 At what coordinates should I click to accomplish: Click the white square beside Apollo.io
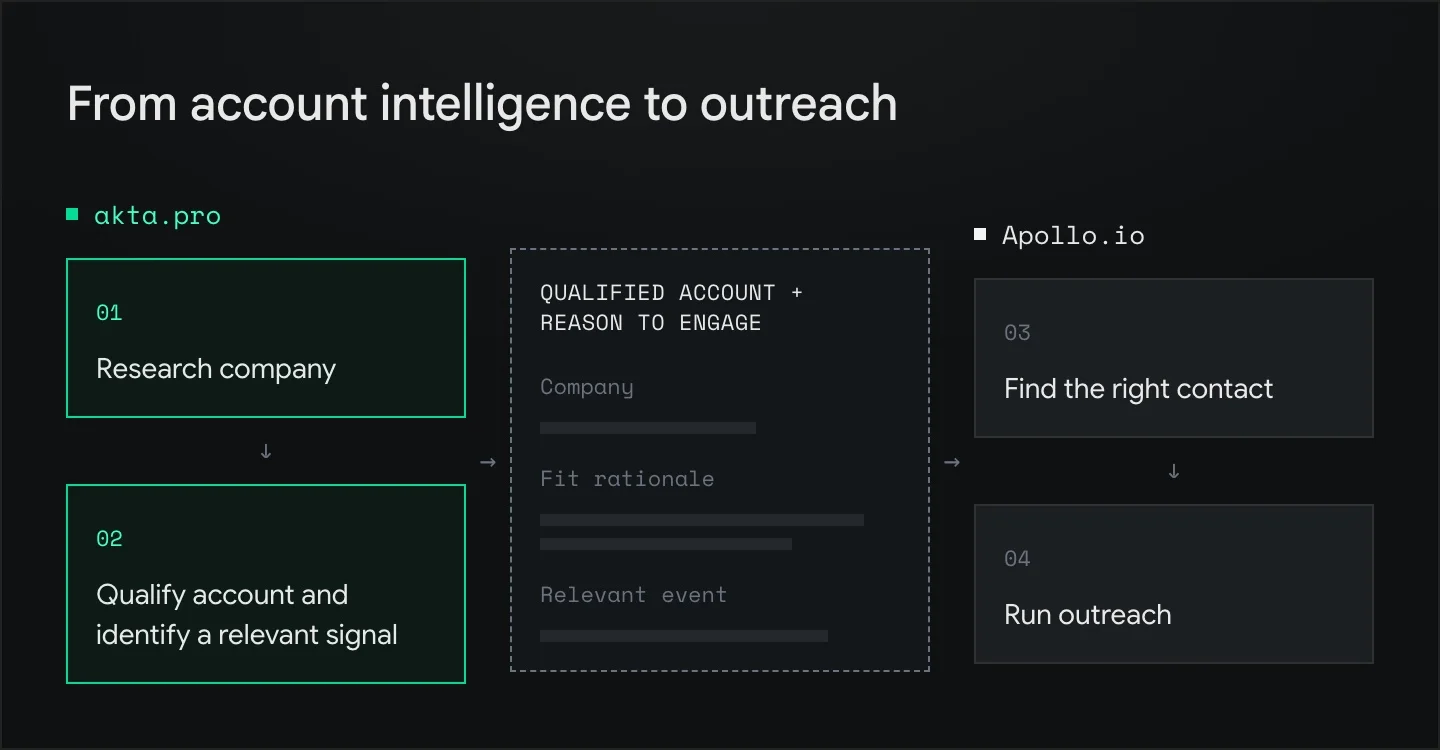pos(980,234)
